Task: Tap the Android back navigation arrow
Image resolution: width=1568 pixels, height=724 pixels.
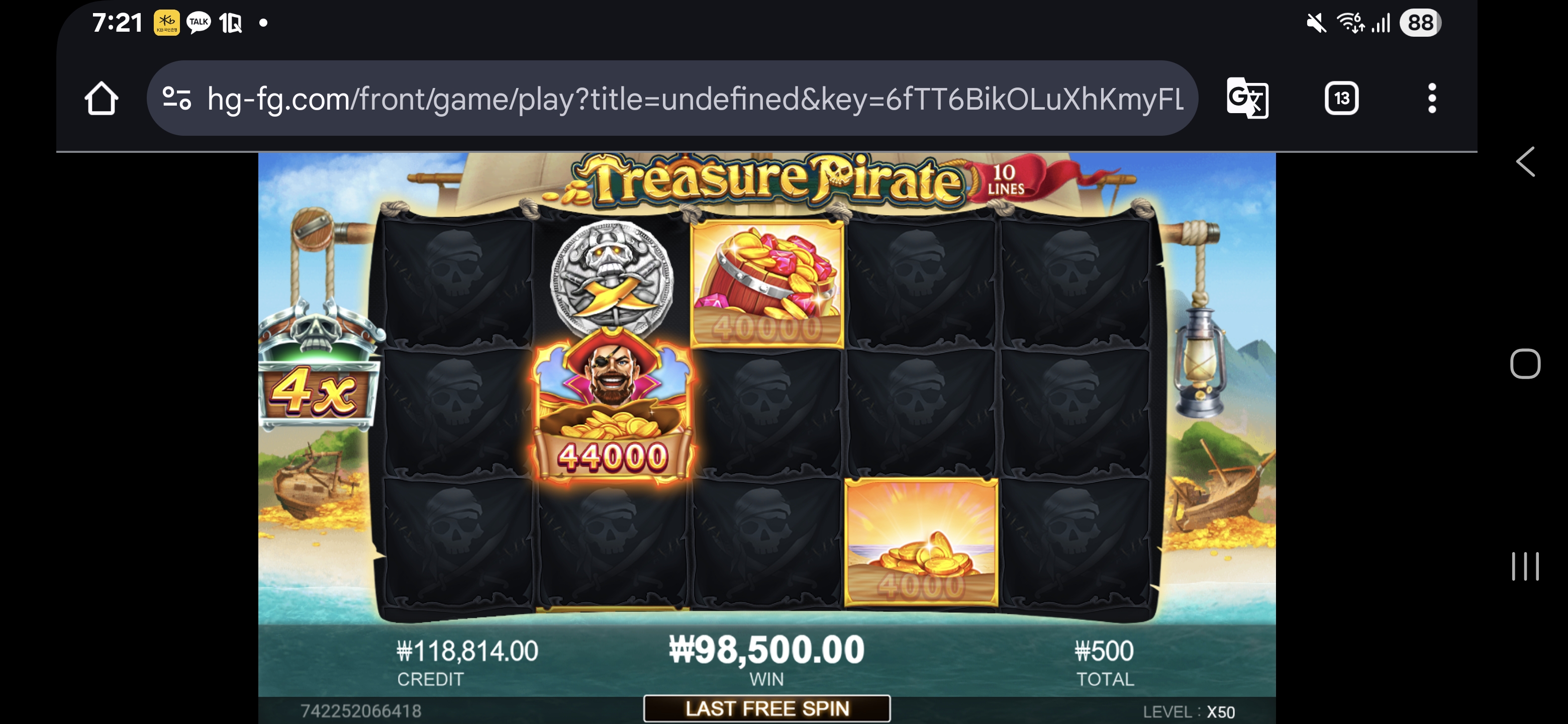Action: [1525, 162]
